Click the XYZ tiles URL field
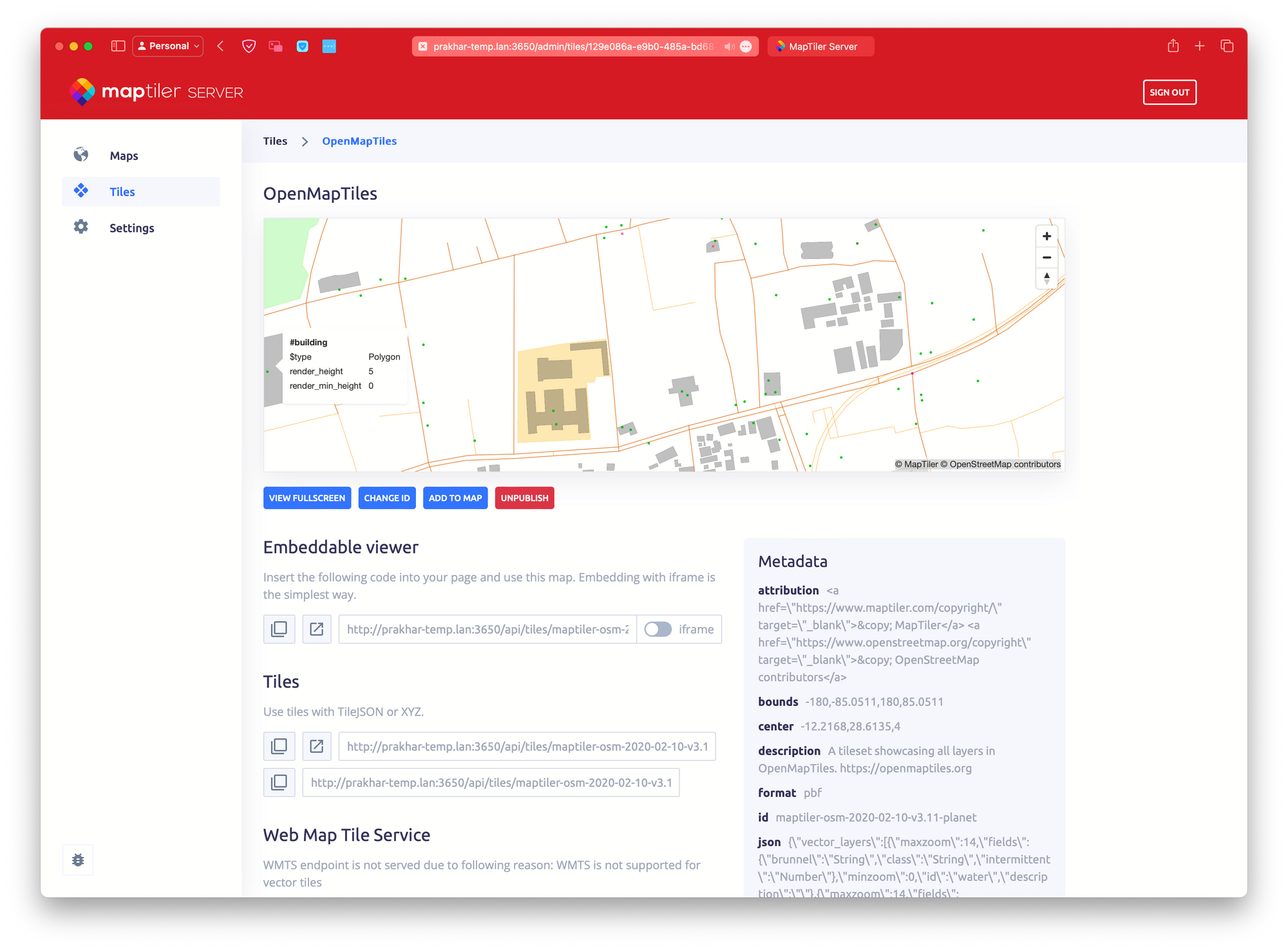1288x951 pixels. [x=491, y=782]
